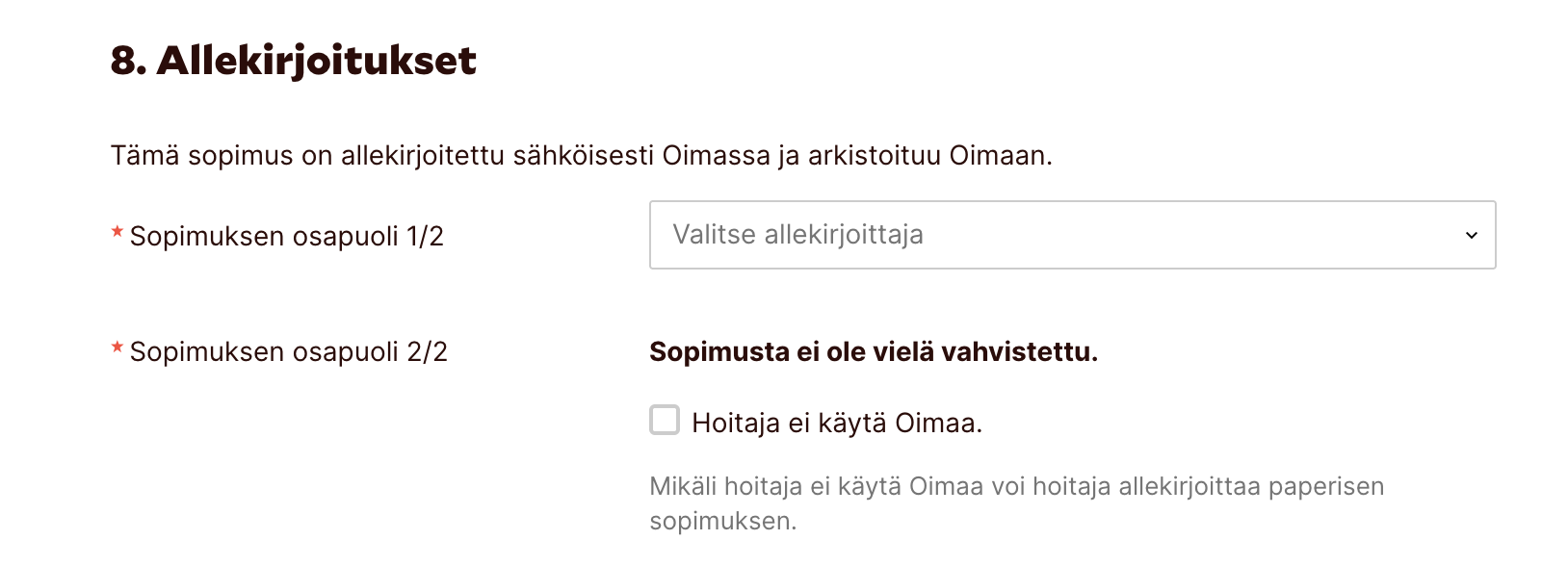Click red asterisk beside "Sopimuksen osapuoli 2/2"
This screenshot has width=1568, height=566.
(118, 347)
